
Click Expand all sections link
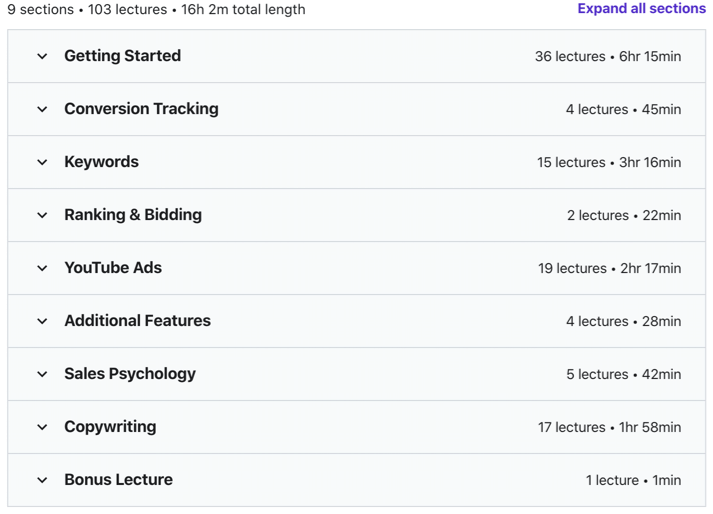click(642, 9)
